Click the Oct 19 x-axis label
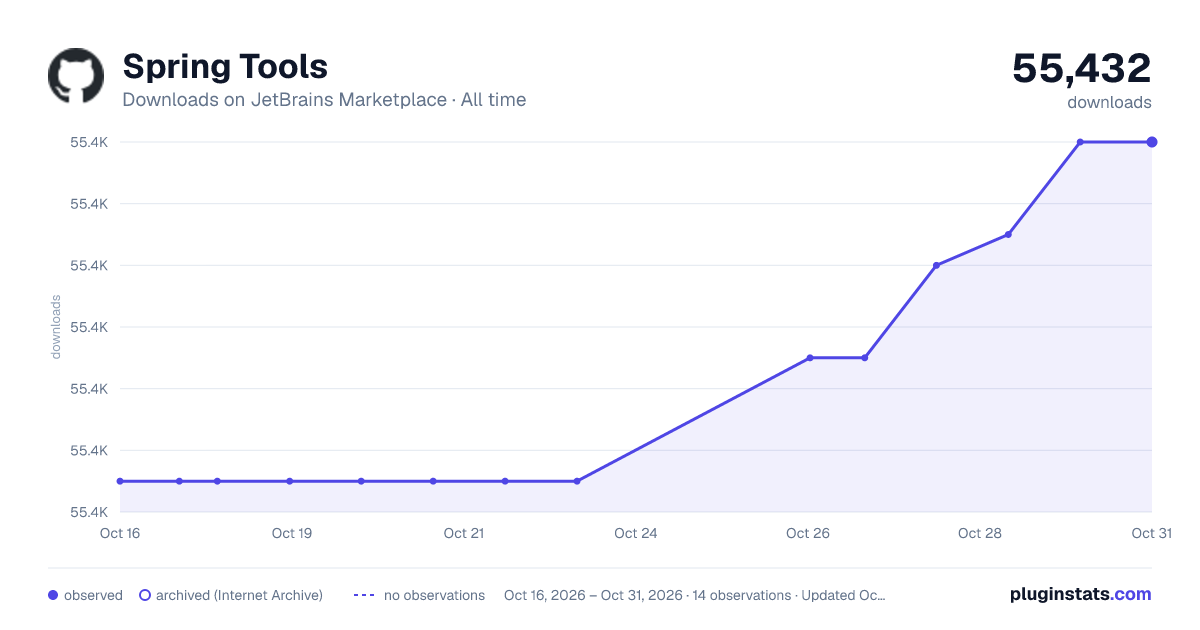Viewport: 1200px width, 630px height. coord(292,533)
